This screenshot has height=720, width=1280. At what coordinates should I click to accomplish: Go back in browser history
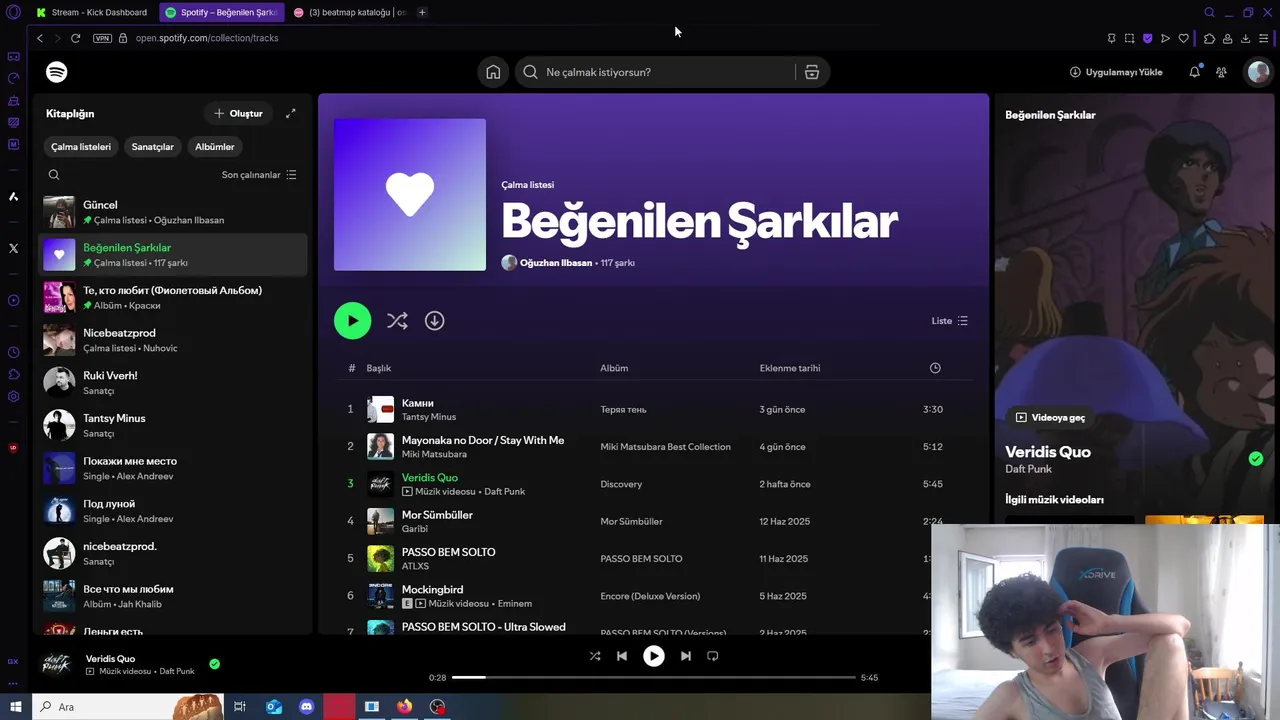[40, 38]
